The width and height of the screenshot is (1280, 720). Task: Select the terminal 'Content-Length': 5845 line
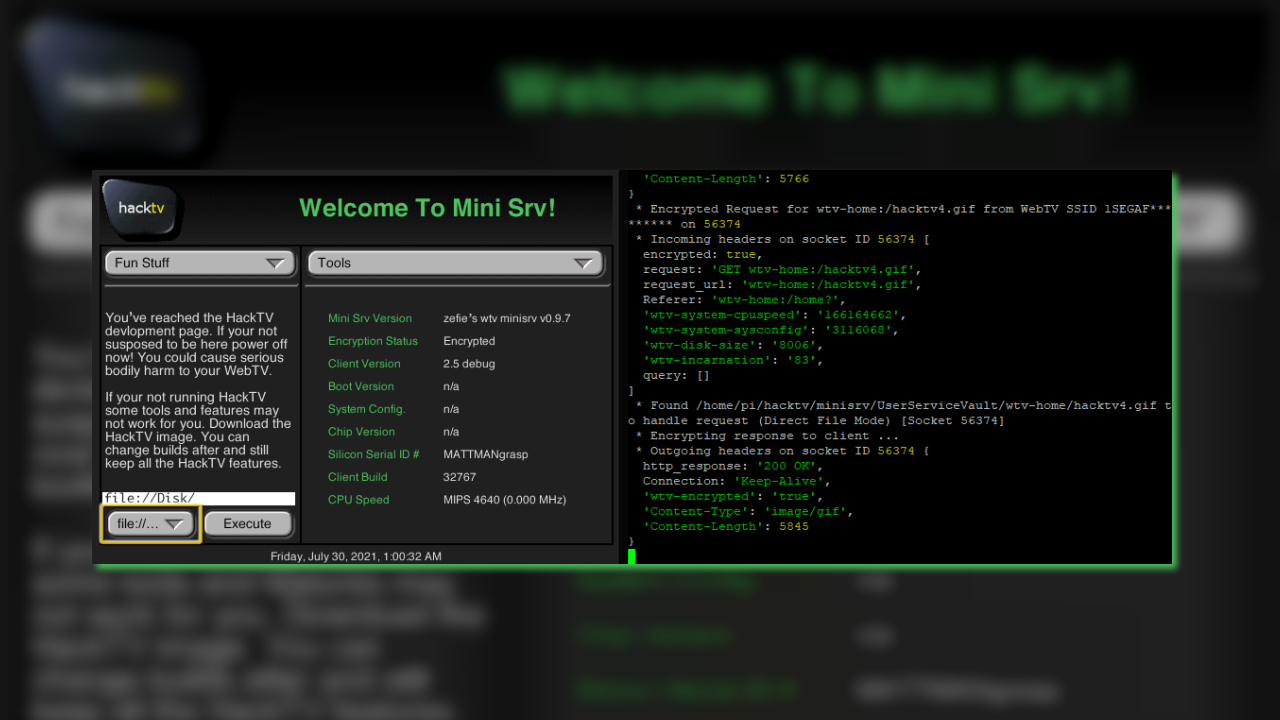tap(726, 527)
